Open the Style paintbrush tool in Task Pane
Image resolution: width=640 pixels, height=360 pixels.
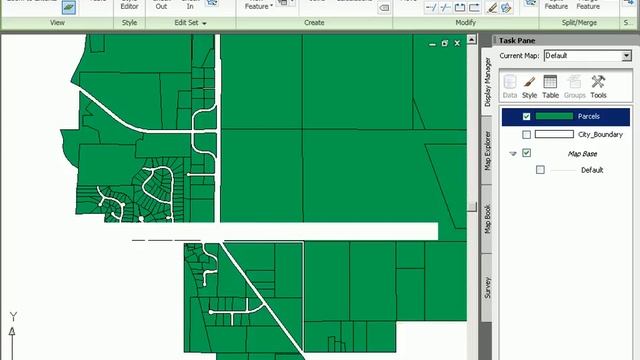click(529, 86)
